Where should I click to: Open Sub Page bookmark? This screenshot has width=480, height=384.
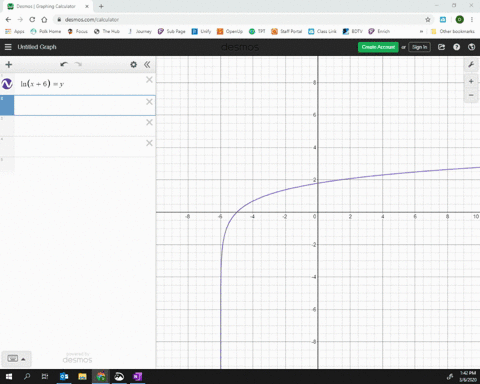tap(172, 31)
